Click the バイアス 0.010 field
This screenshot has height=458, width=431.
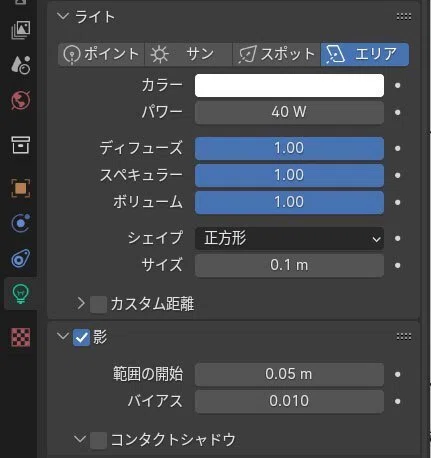pos(289,401)
